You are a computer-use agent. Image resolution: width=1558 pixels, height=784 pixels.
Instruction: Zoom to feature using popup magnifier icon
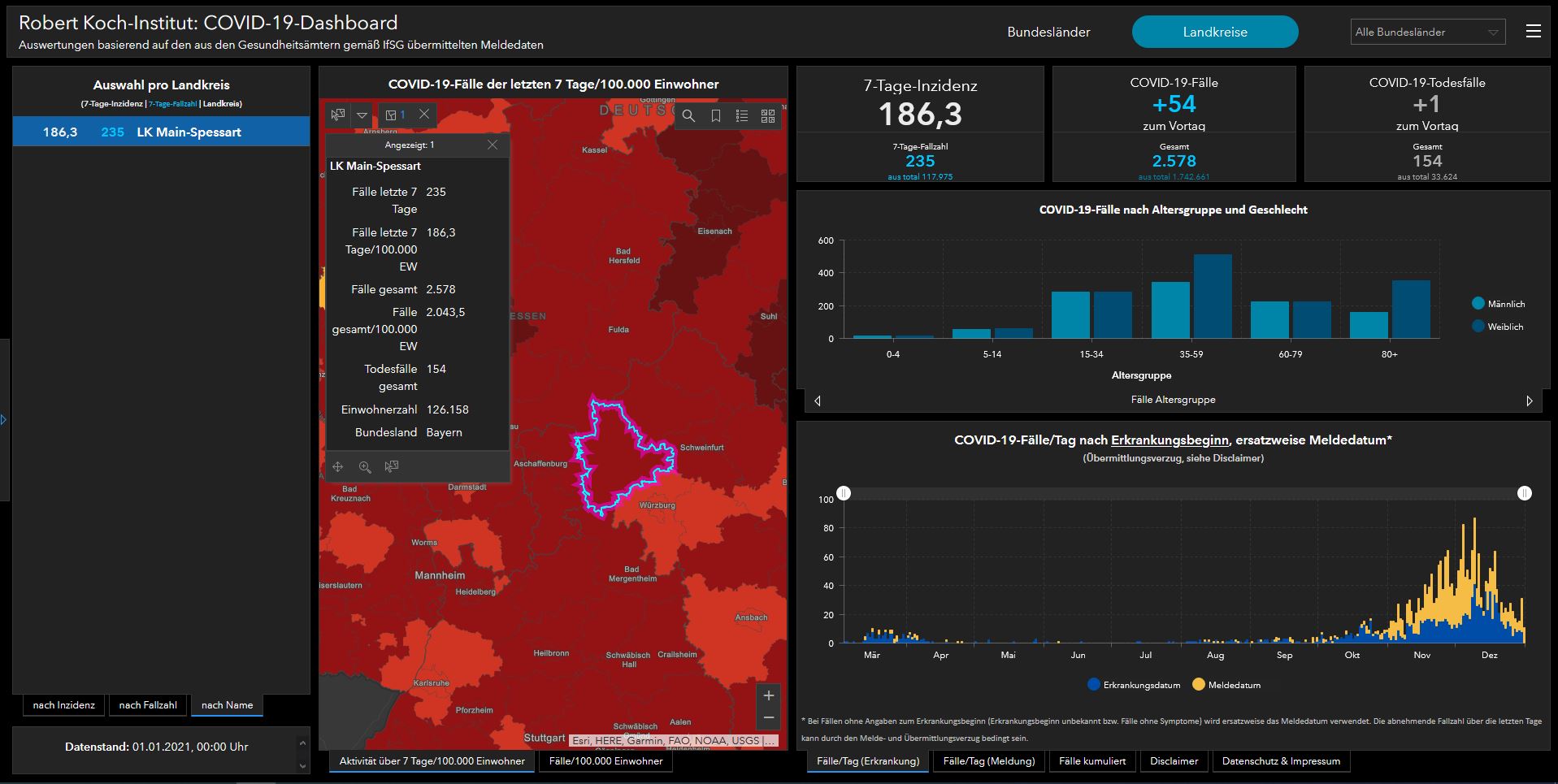click(x=365, y=466)
